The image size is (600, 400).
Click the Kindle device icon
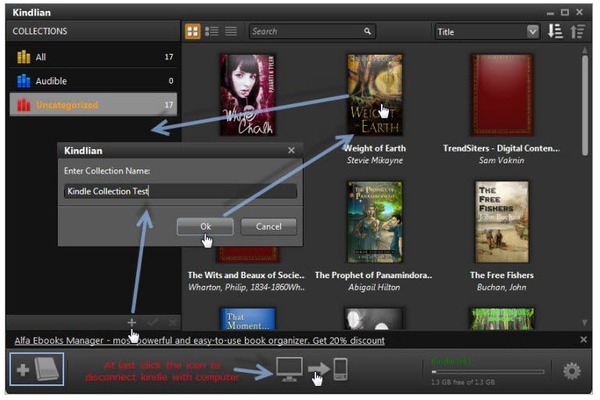340,369
